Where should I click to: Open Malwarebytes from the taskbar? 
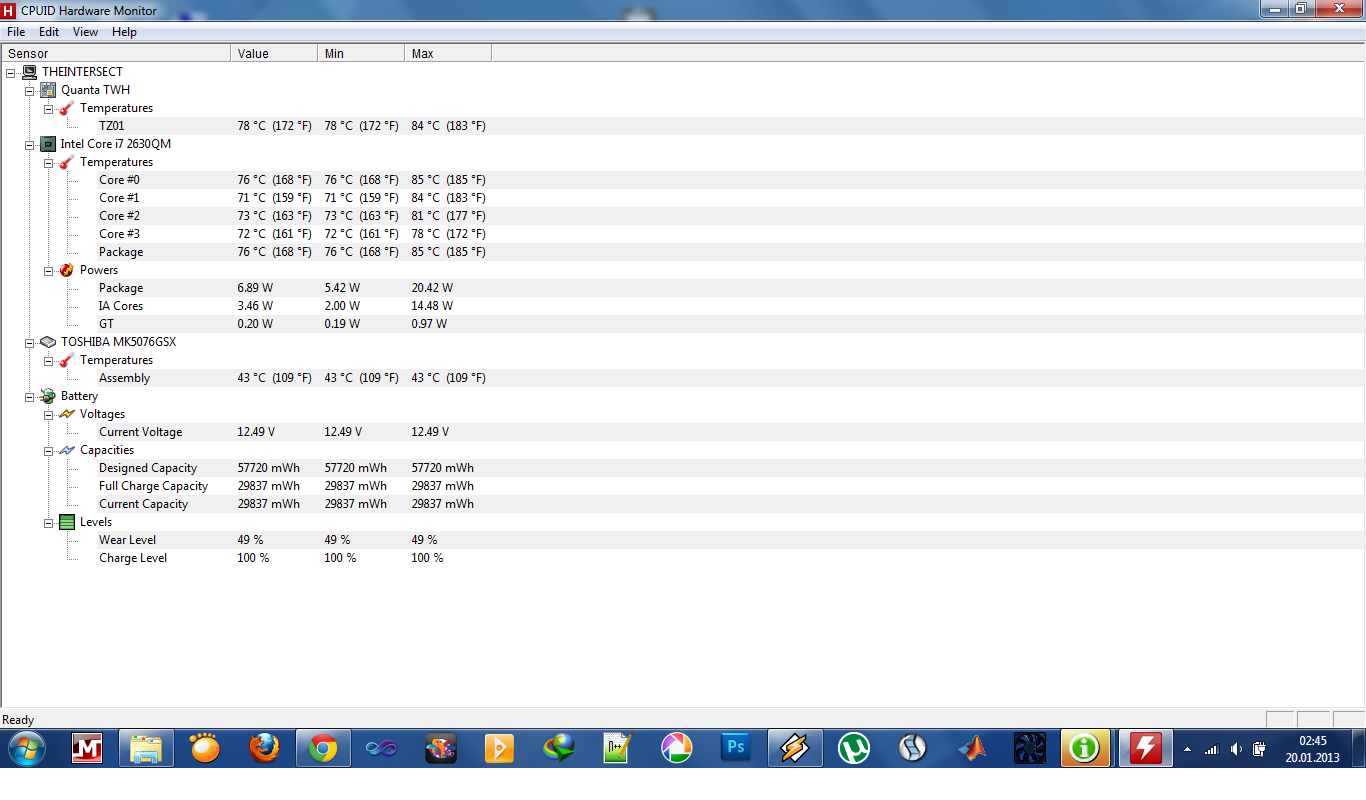pyautogui.click(x=88, y=748)
